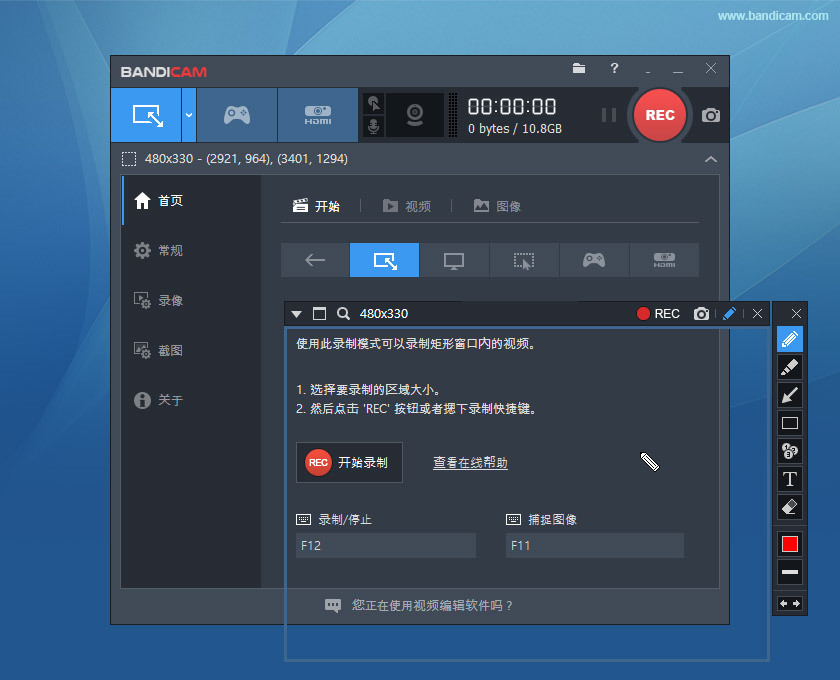This screenshot has height=680, width=840.
Task: Select the eraser tool
Action: (789, 507)
